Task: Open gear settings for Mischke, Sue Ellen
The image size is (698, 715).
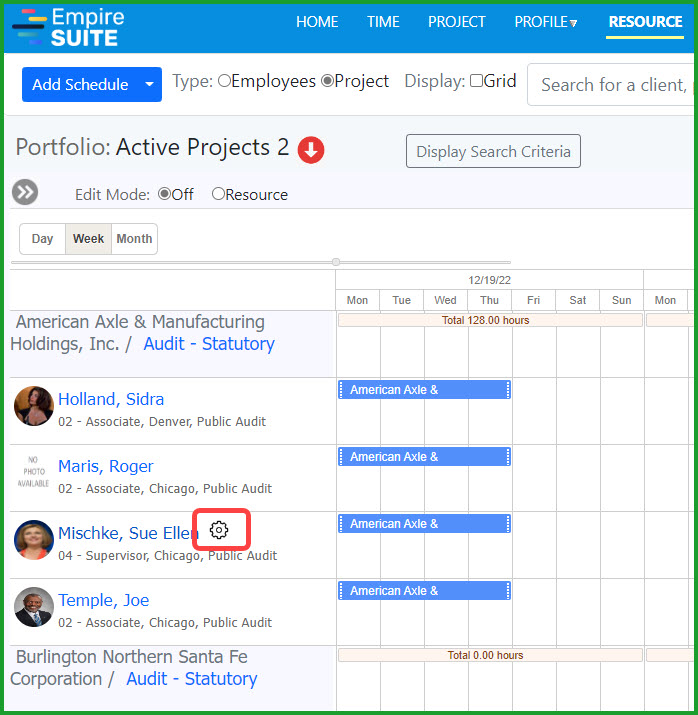Action: [219, 530]
